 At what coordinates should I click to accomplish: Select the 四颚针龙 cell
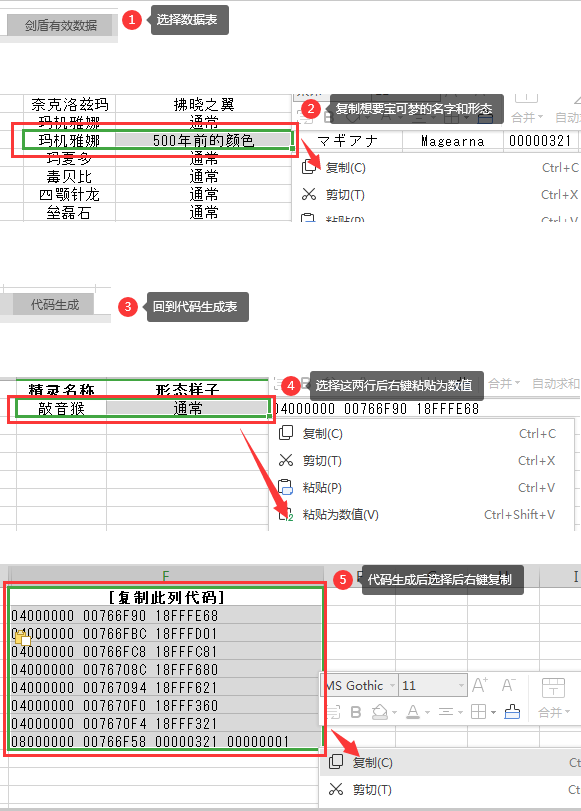[69, 194]
